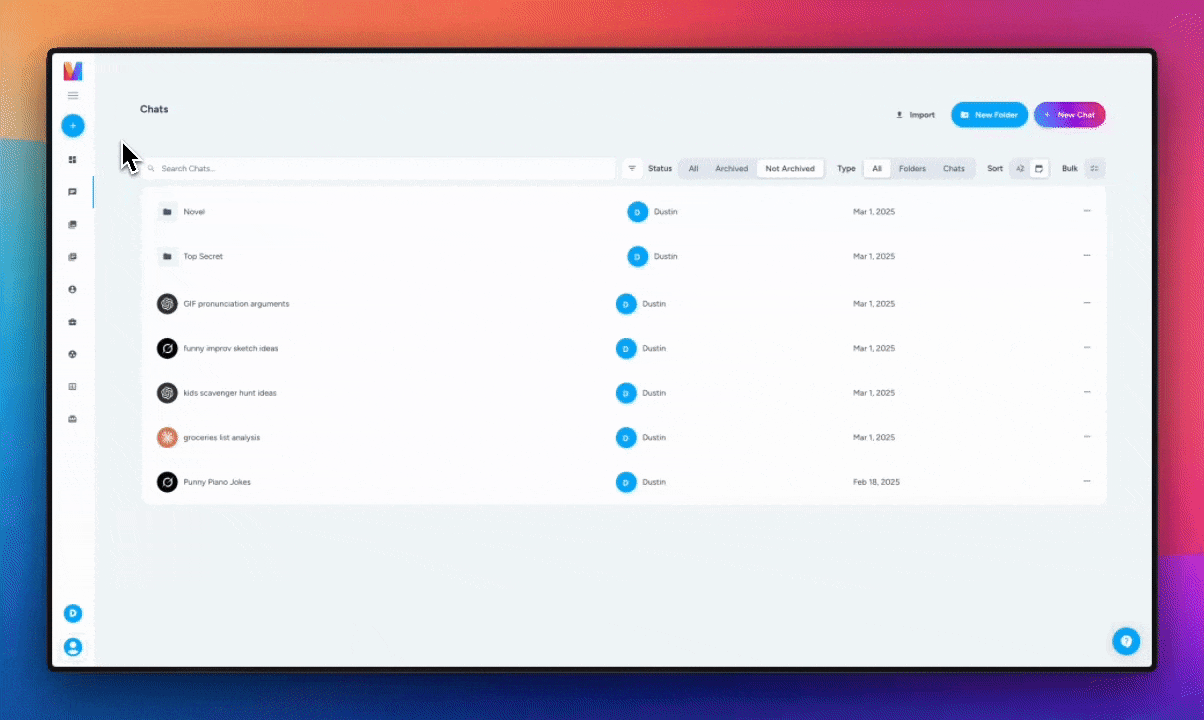This screenshot has height=720, width=1204.
Task: Open the briefcase icon in sidebar
Action: pos(73,322)
